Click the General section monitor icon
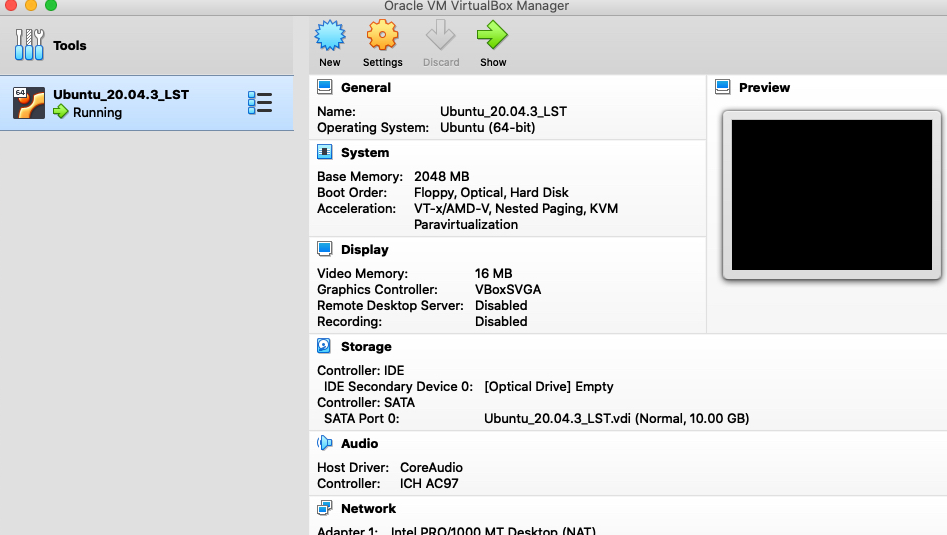The height and width of the screenshot is (535, 947). point(324,87)
